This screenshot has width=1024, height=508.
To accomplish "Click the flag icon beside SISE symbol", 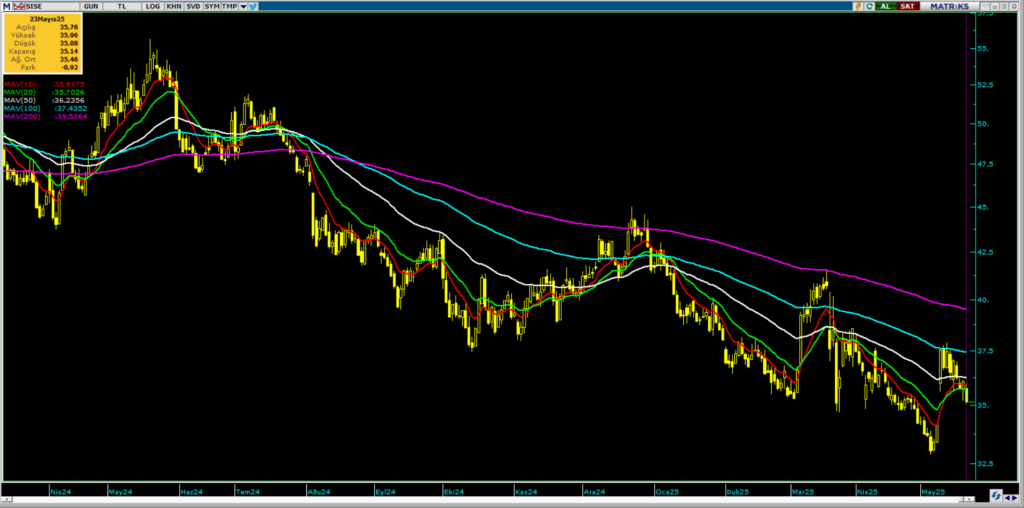I will point(18,6).
